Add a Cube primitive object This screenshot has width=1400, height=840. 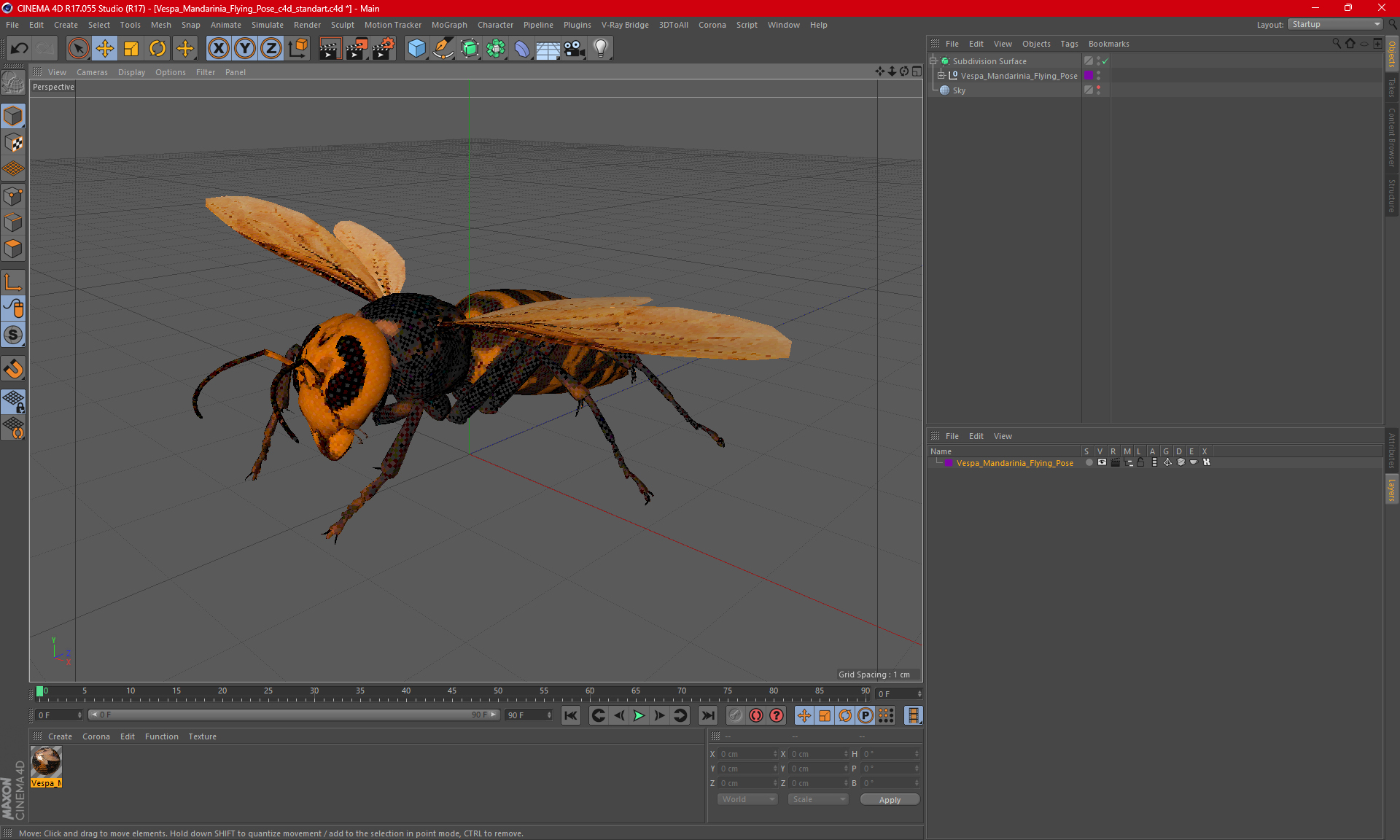(x=416, y=48)
